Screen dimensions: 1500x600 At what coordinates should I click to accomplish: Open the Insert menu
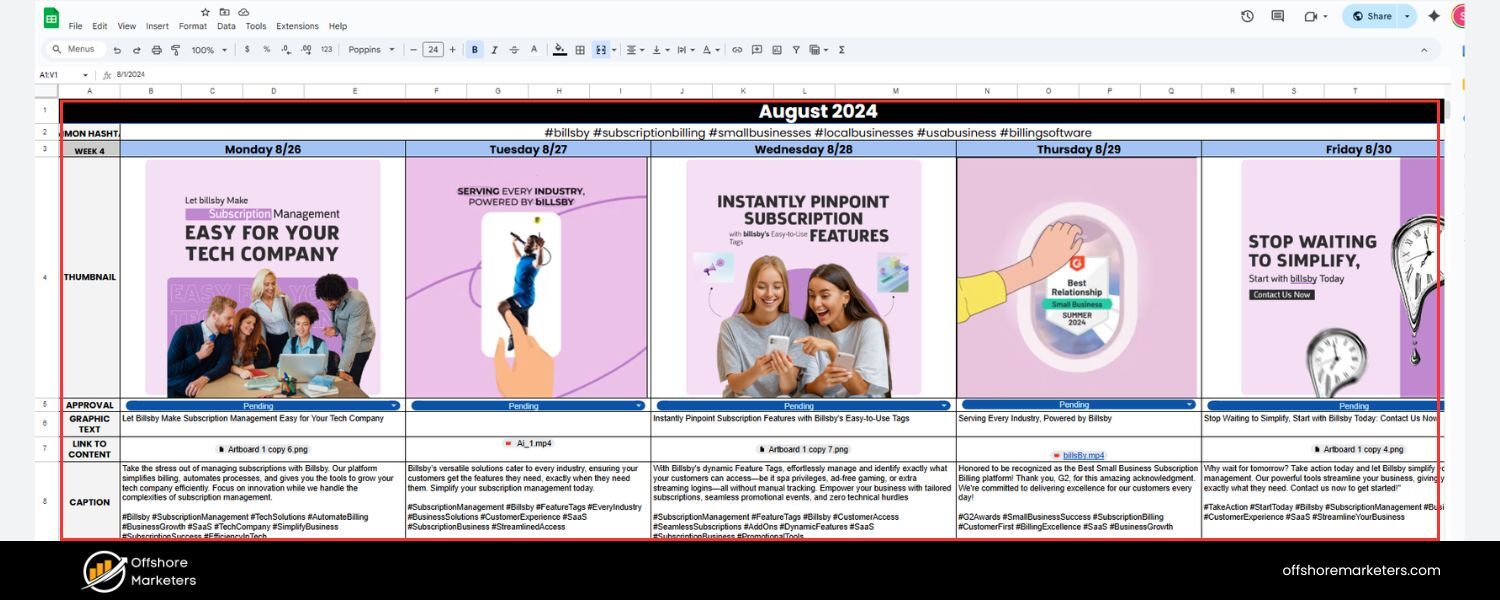pyautogui.click(x=157, y=26)
